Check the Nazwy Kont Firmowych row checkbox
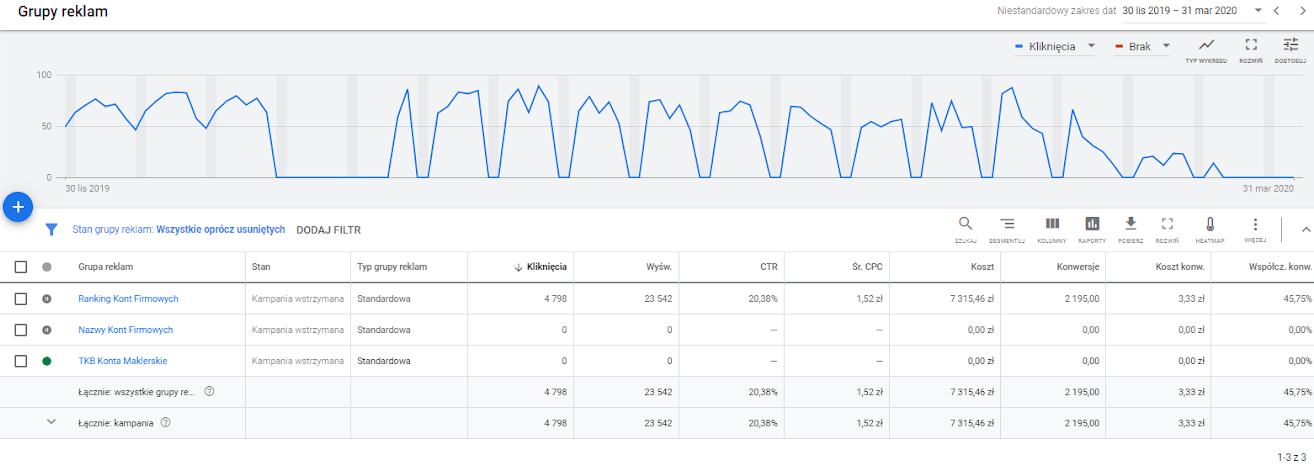This screenshot has width=1314, height=474. click(x=21, y=330)
